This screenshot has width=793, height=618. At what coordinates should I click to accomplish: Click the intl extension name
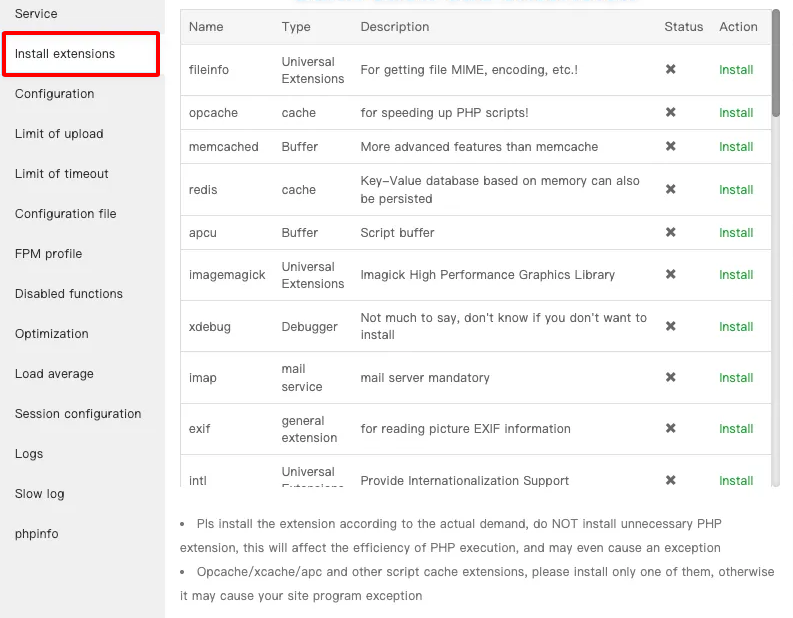point(197,480)
